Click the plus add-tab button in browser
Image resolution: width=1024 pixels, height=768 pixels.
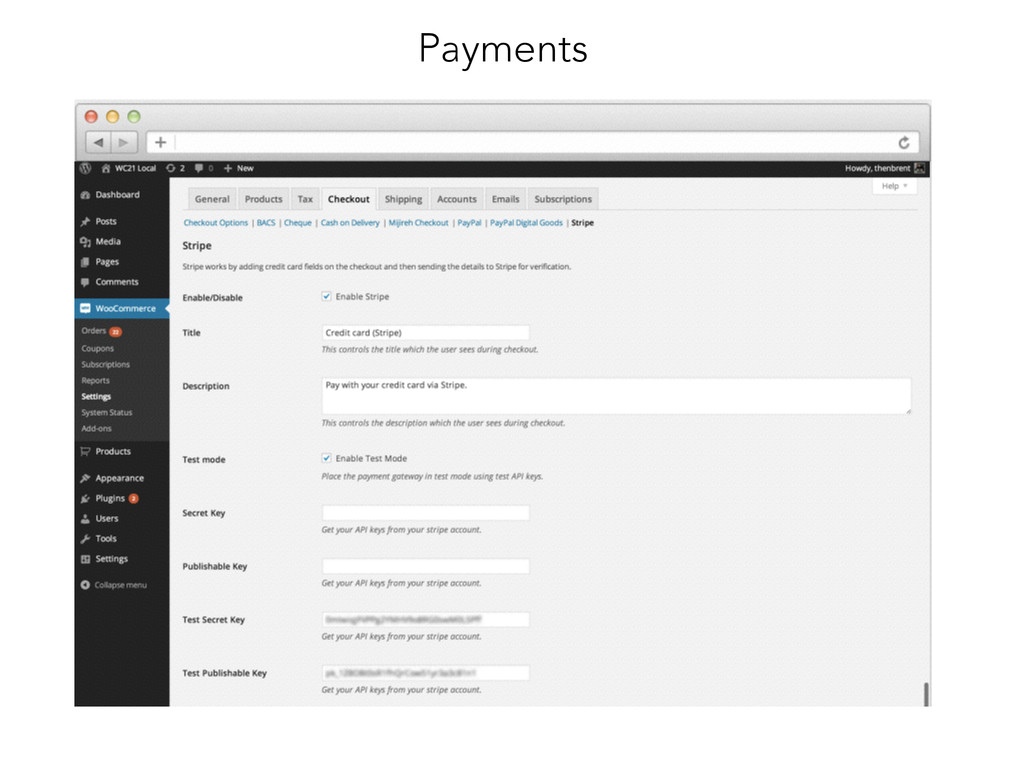click(161, 142)
